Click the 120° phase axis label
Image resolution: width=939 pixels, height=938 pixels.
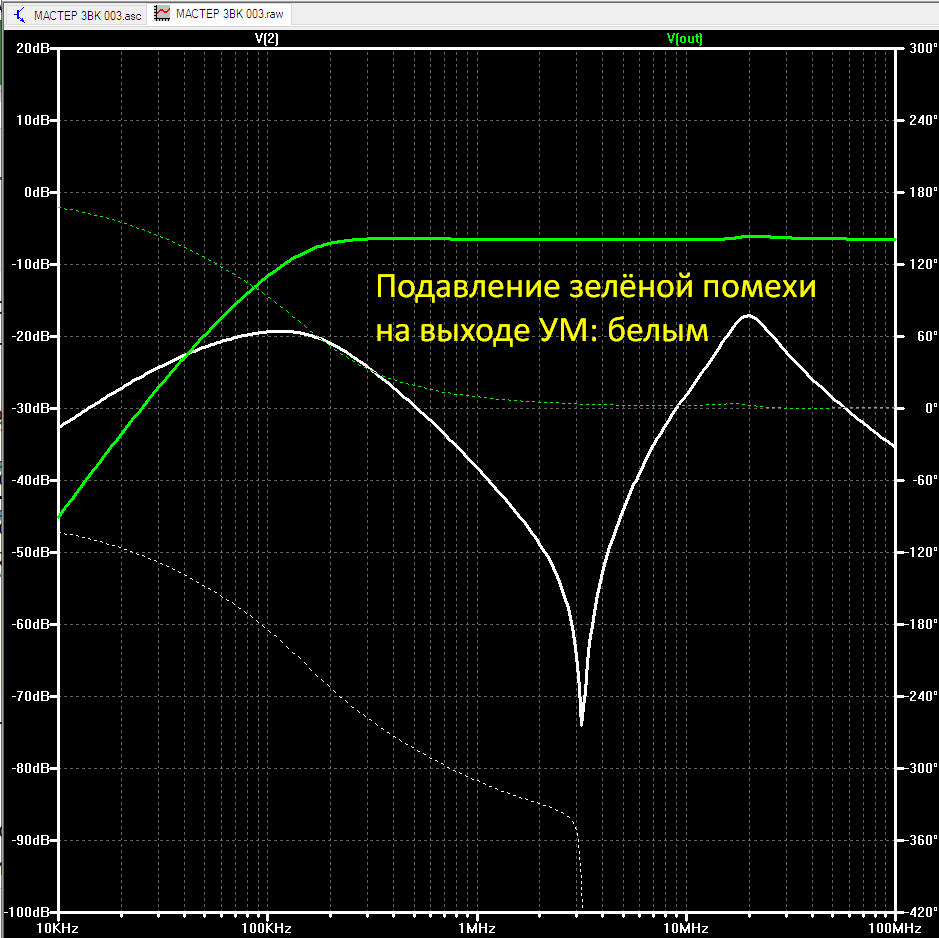click(923, 264)
